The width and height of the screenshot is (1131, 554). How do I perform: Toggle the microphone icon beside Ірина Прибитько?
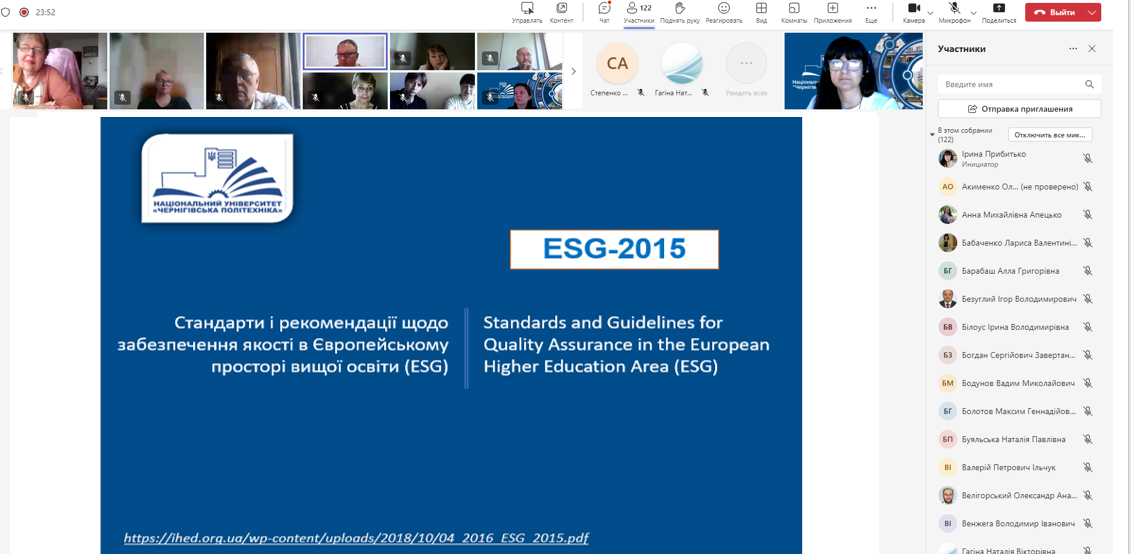[1088, 159]
